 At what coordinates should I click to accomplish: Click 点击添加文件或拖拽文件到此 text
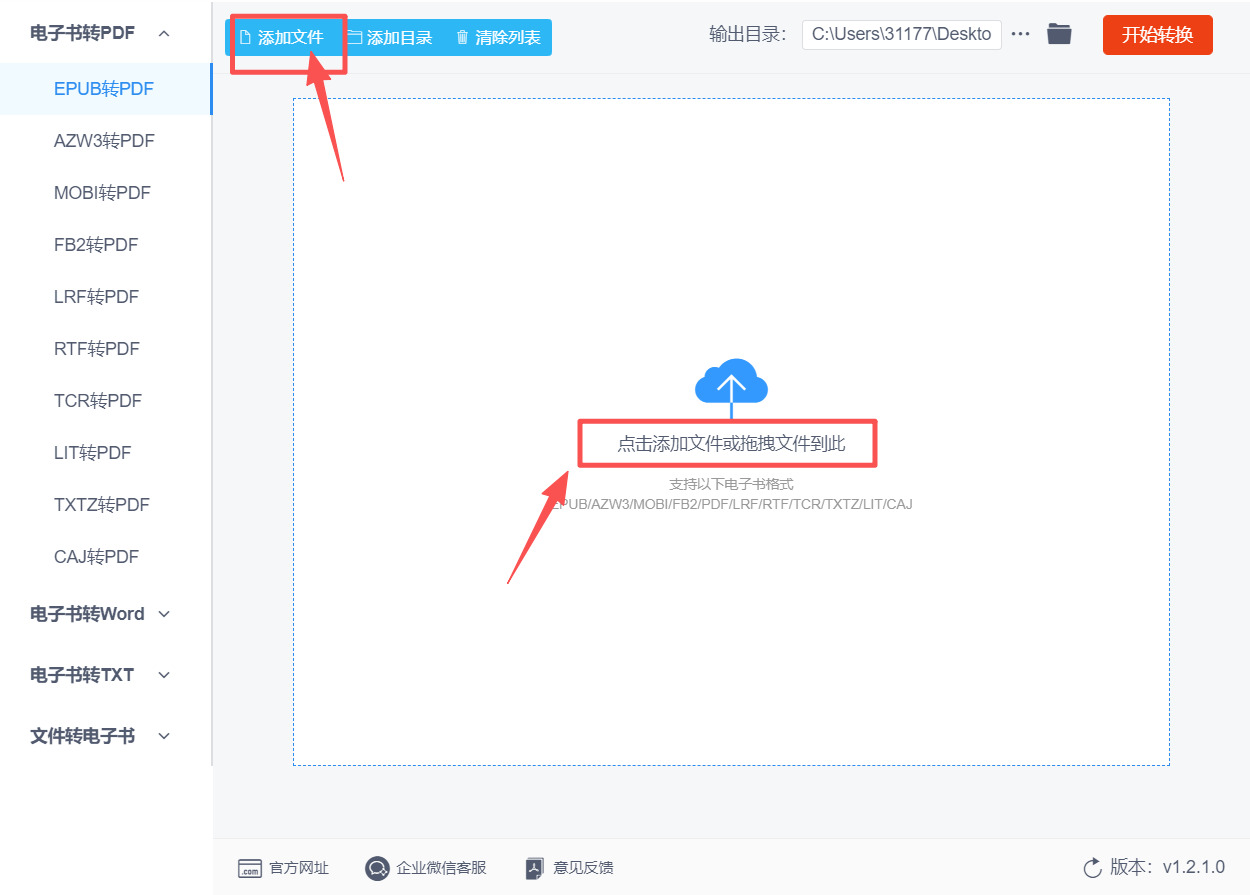point(731,444)
